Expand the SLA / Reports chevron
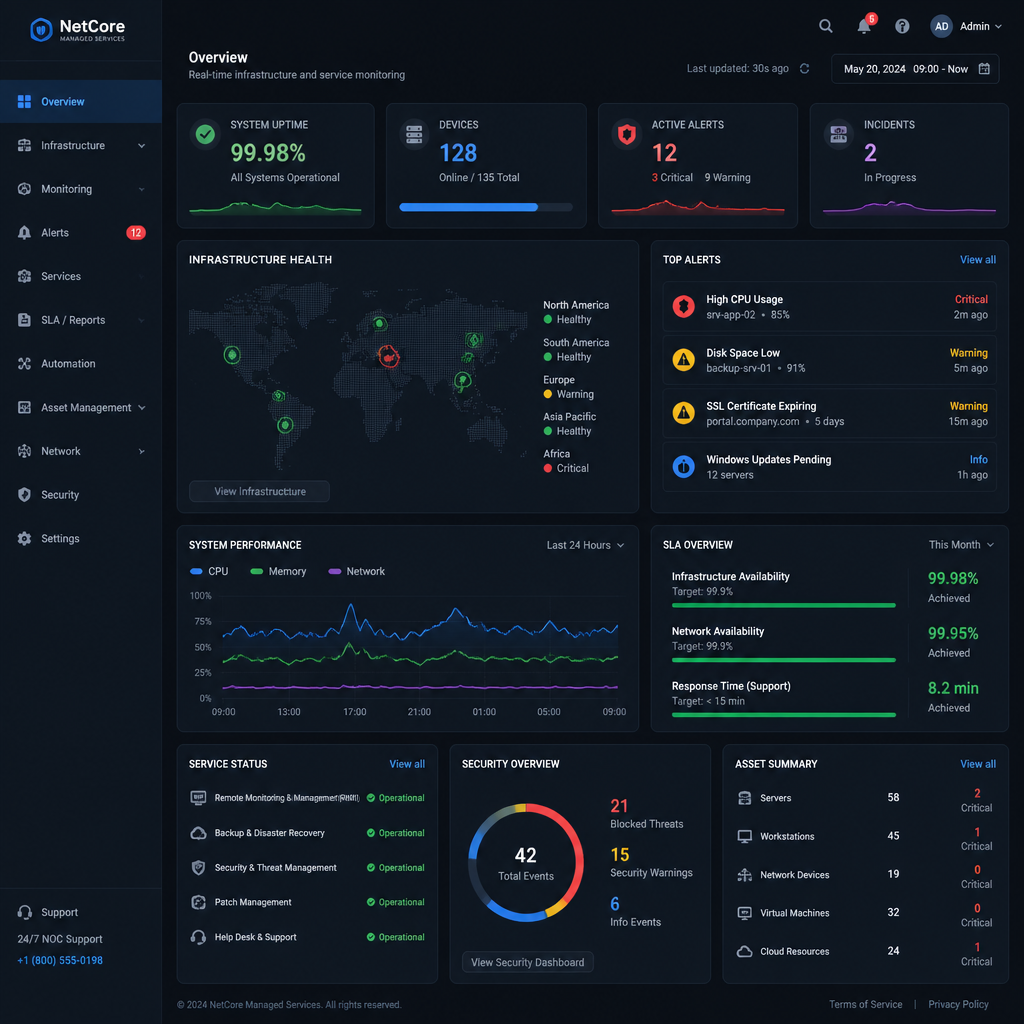 coord(142,320)
